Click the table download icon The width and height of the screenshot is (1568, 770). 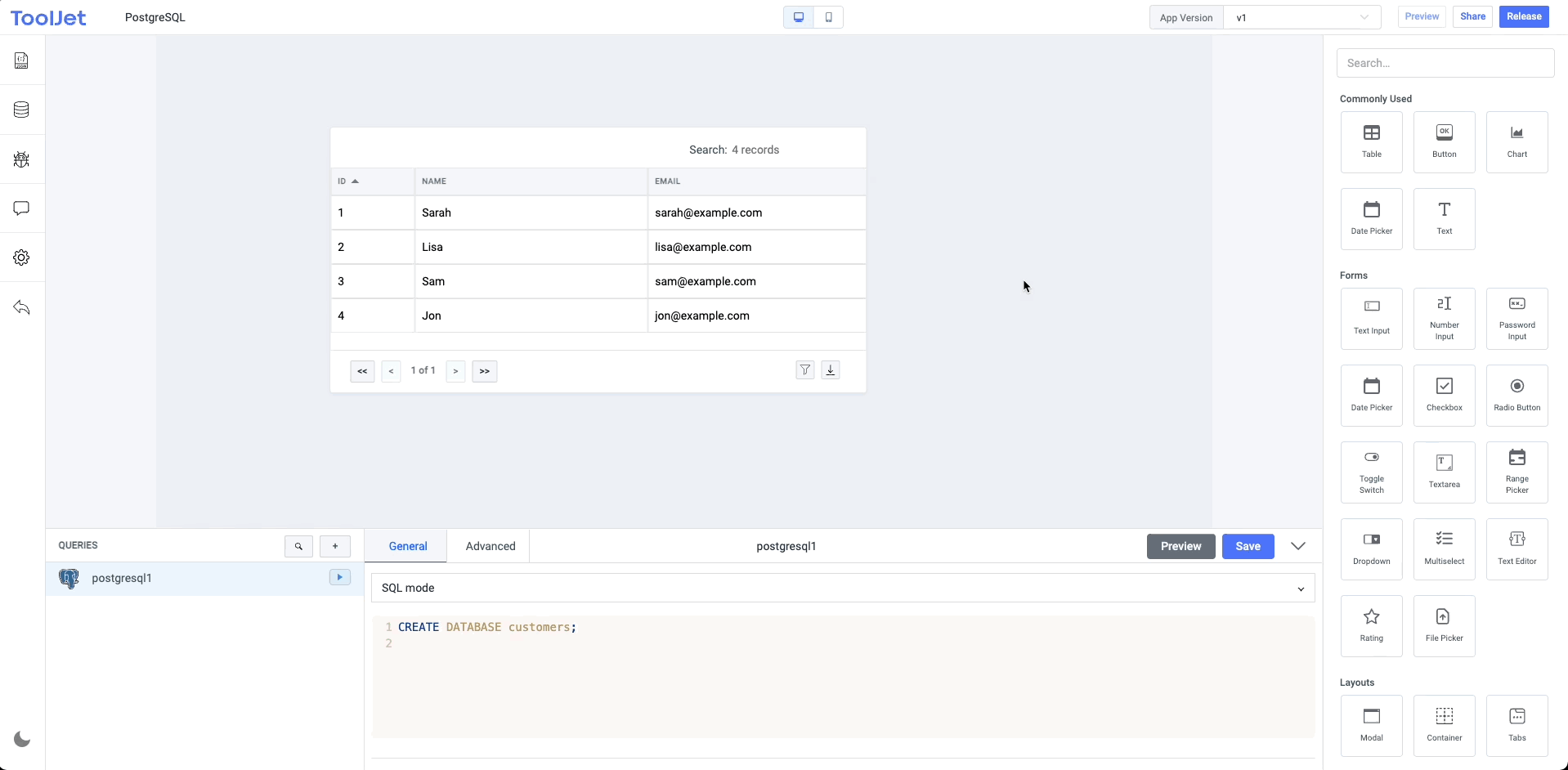pos(831,370)
